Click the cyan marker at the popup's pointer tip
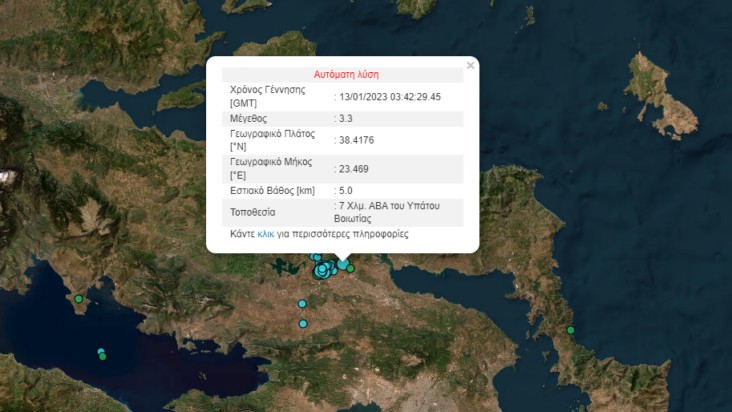Viewport: 732px width, 412px height. (x=342, y=264)
